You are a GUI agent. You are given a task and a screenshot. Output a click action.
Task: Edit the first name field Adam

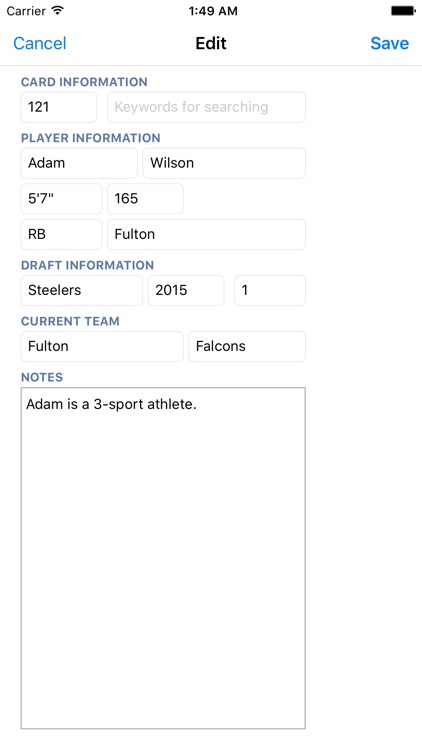(x=79, y=163)
